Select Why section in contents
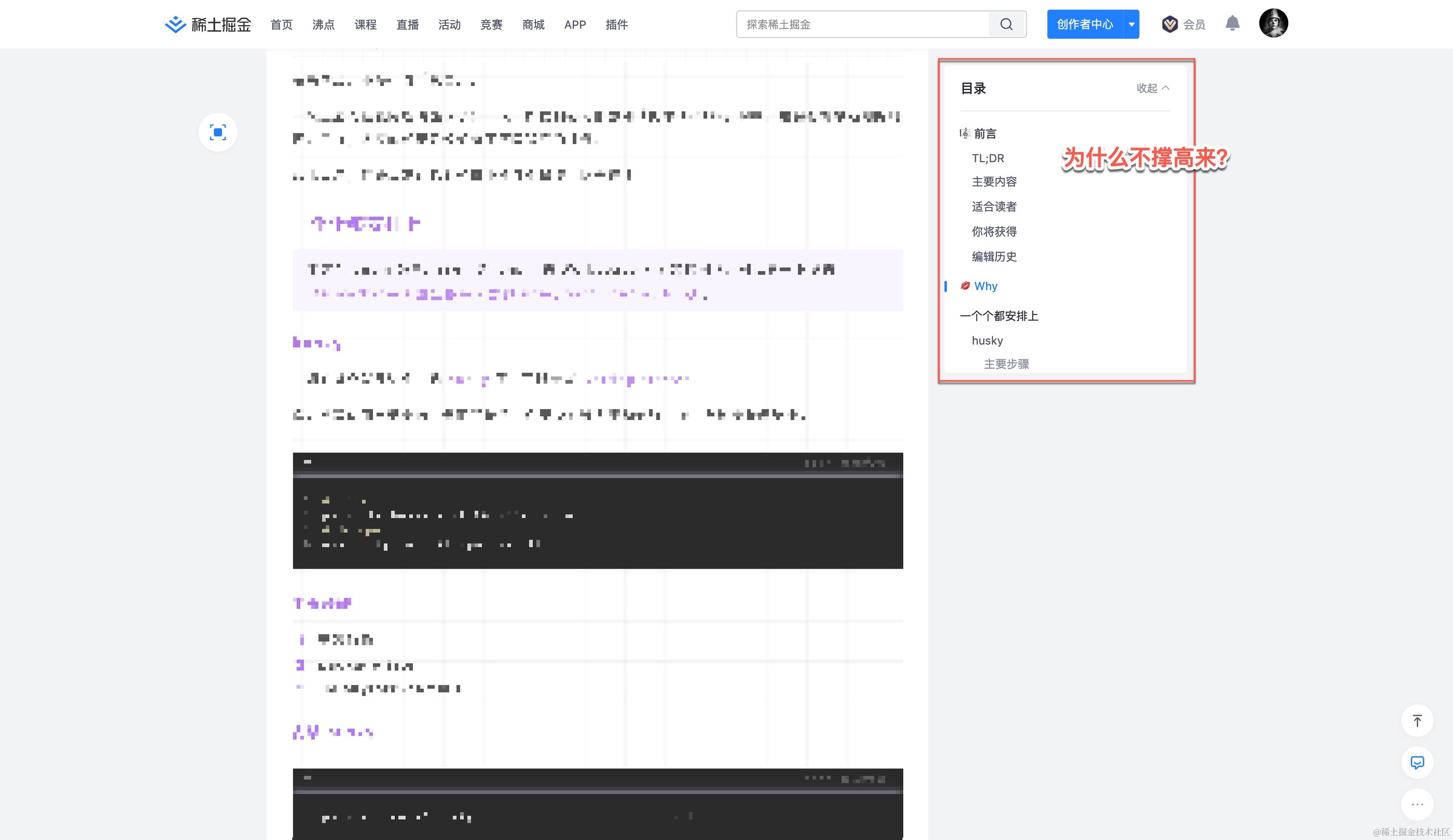 click(x=985, y=286)
